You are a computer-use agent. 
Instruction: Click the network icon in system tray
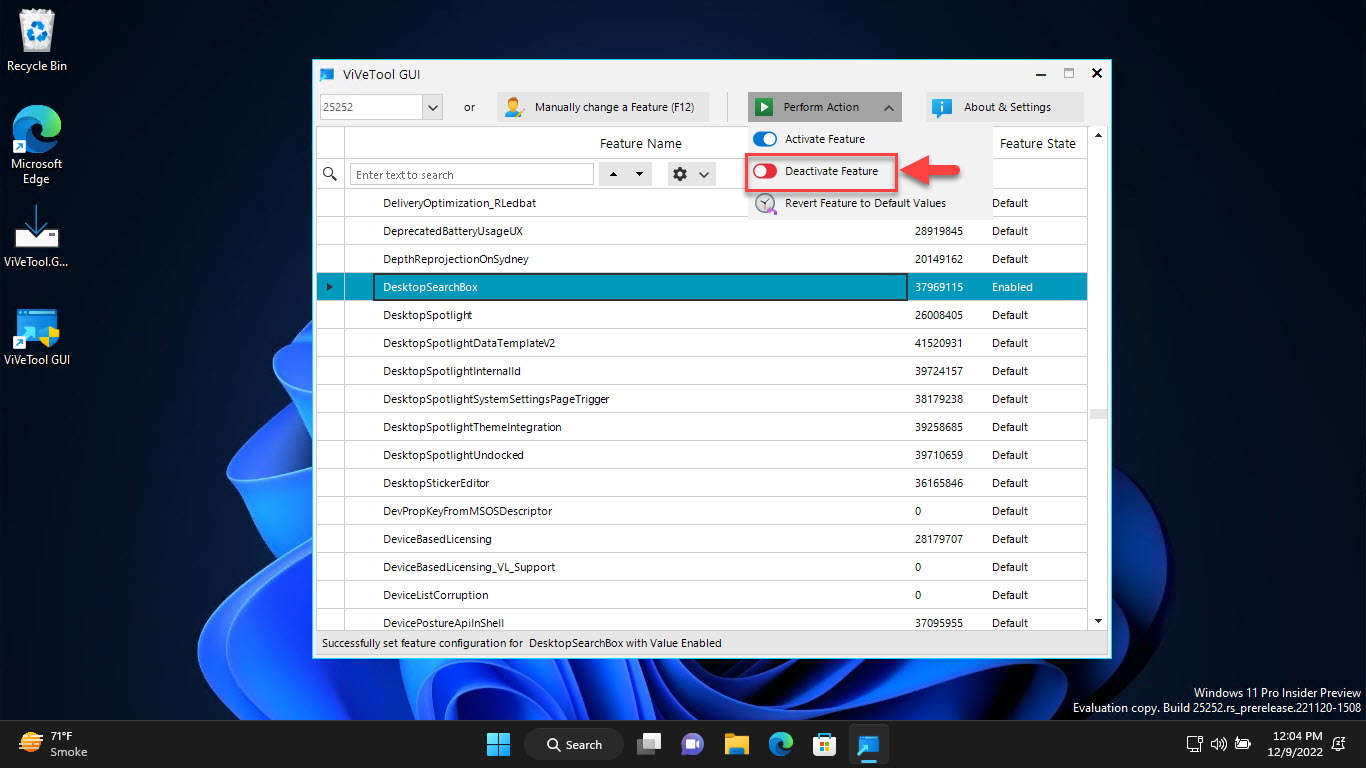point(1194,744)
